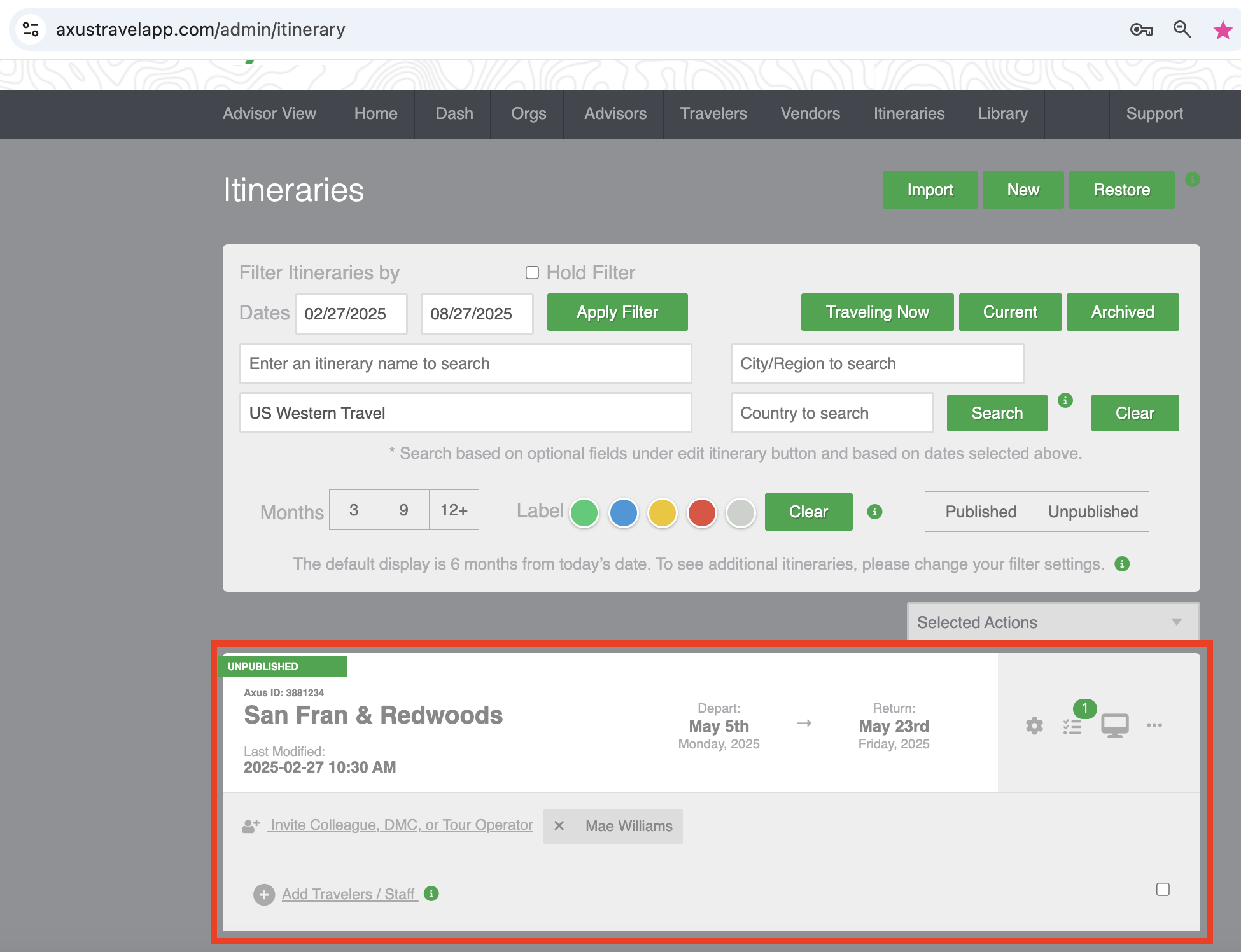Open the Support nav item
This screenshot has height=952, width=1241.
[1154, 113]
